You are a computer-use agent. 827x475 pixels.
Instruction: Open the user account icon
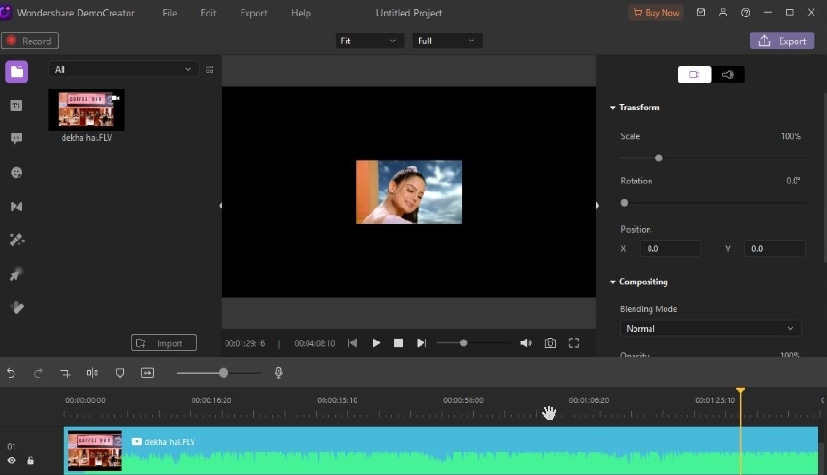[x=723, y=12]
